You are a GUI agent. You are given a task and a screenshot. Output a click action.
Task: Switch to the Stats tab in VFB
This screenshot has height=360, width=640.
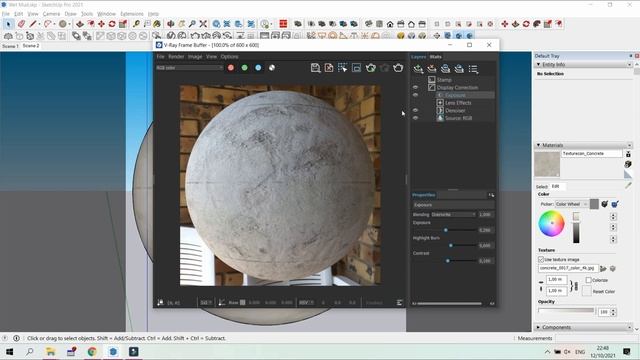coord(436,57)
